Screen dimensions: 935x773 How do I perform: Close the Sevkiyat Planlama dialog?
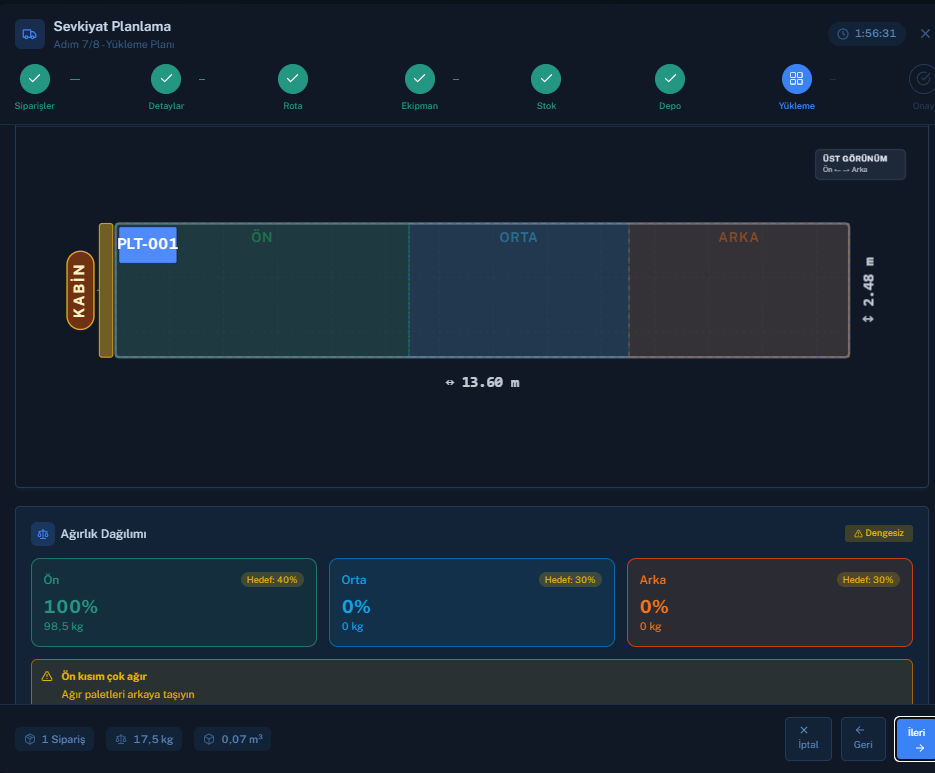925,34
